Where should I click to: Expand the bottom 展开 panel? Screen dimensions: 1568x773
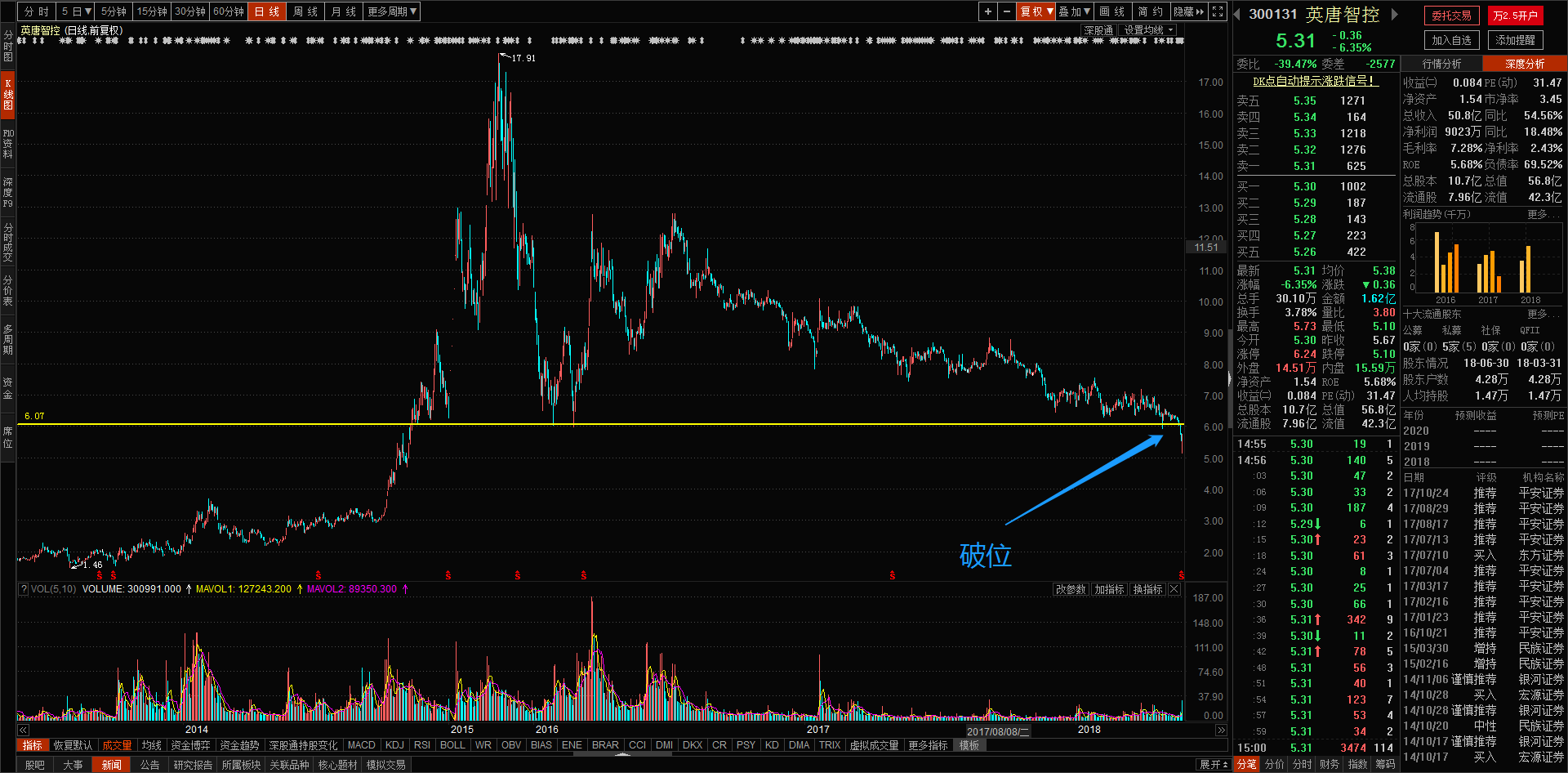(x=1214, y=765)
